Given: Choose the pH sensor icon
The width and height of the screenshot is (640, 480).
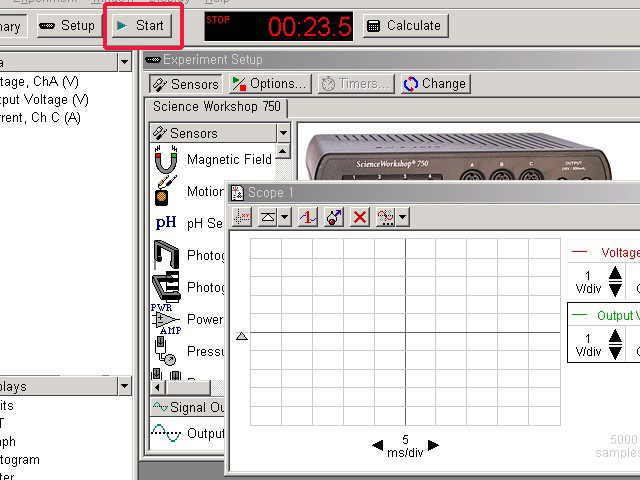Looking at the screenshot, I should click(165, 223).
